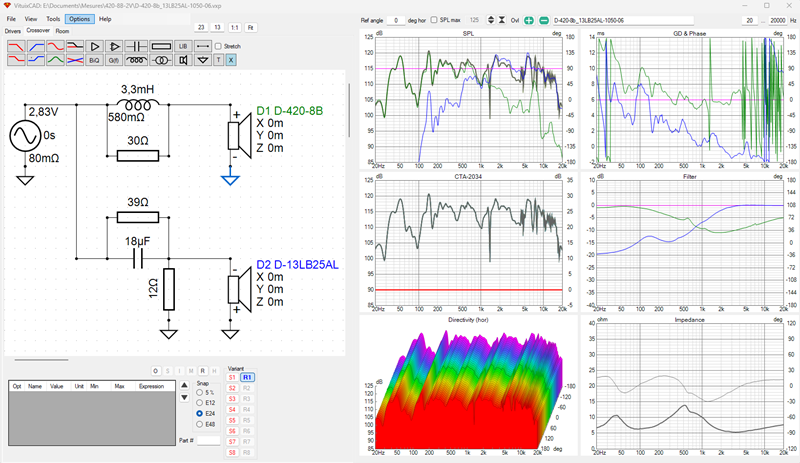Switch to the Drivers tab

click(x=13, y=31)
